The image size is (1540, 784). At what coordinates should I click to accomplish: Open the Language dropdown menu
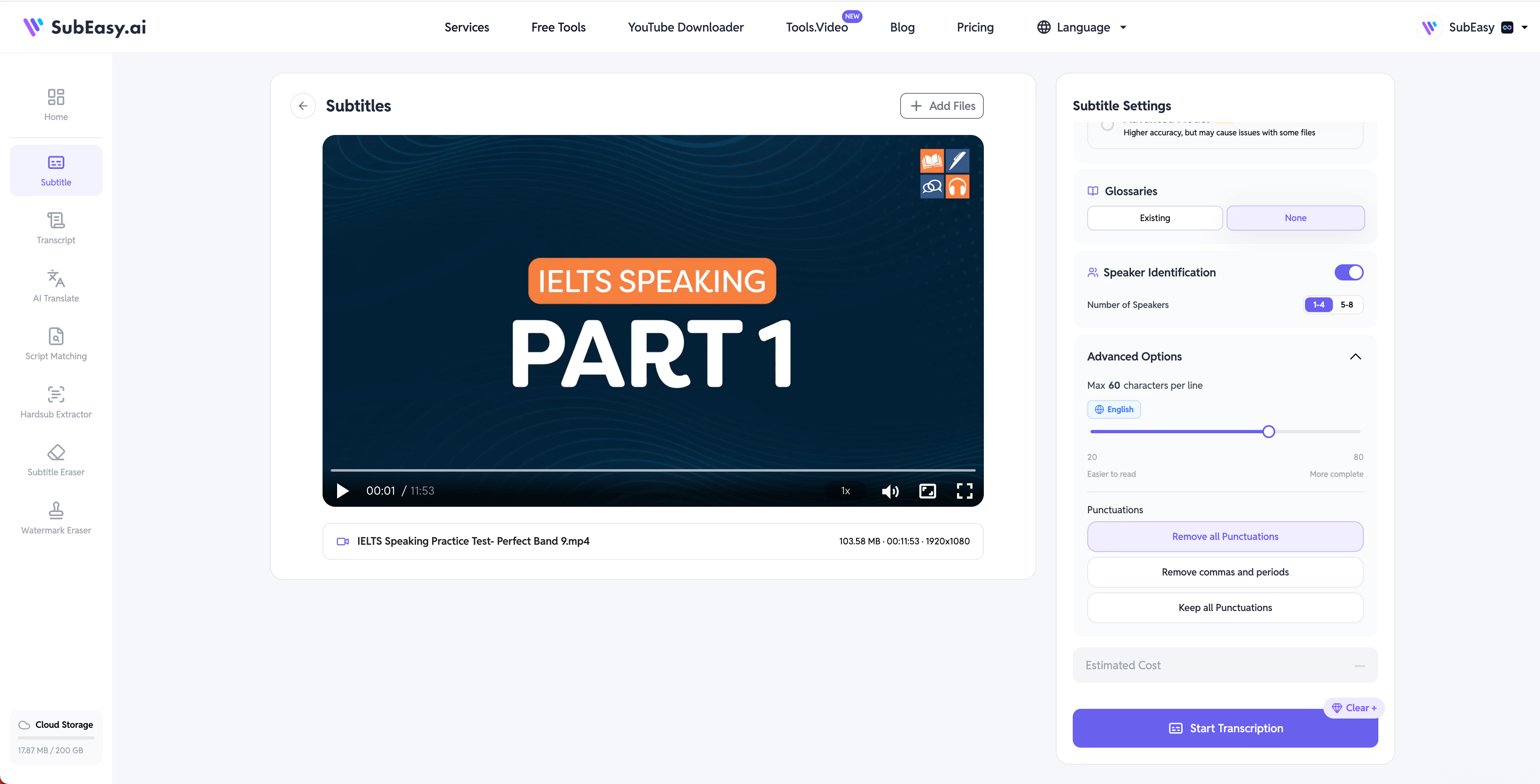coord(1082,27)
